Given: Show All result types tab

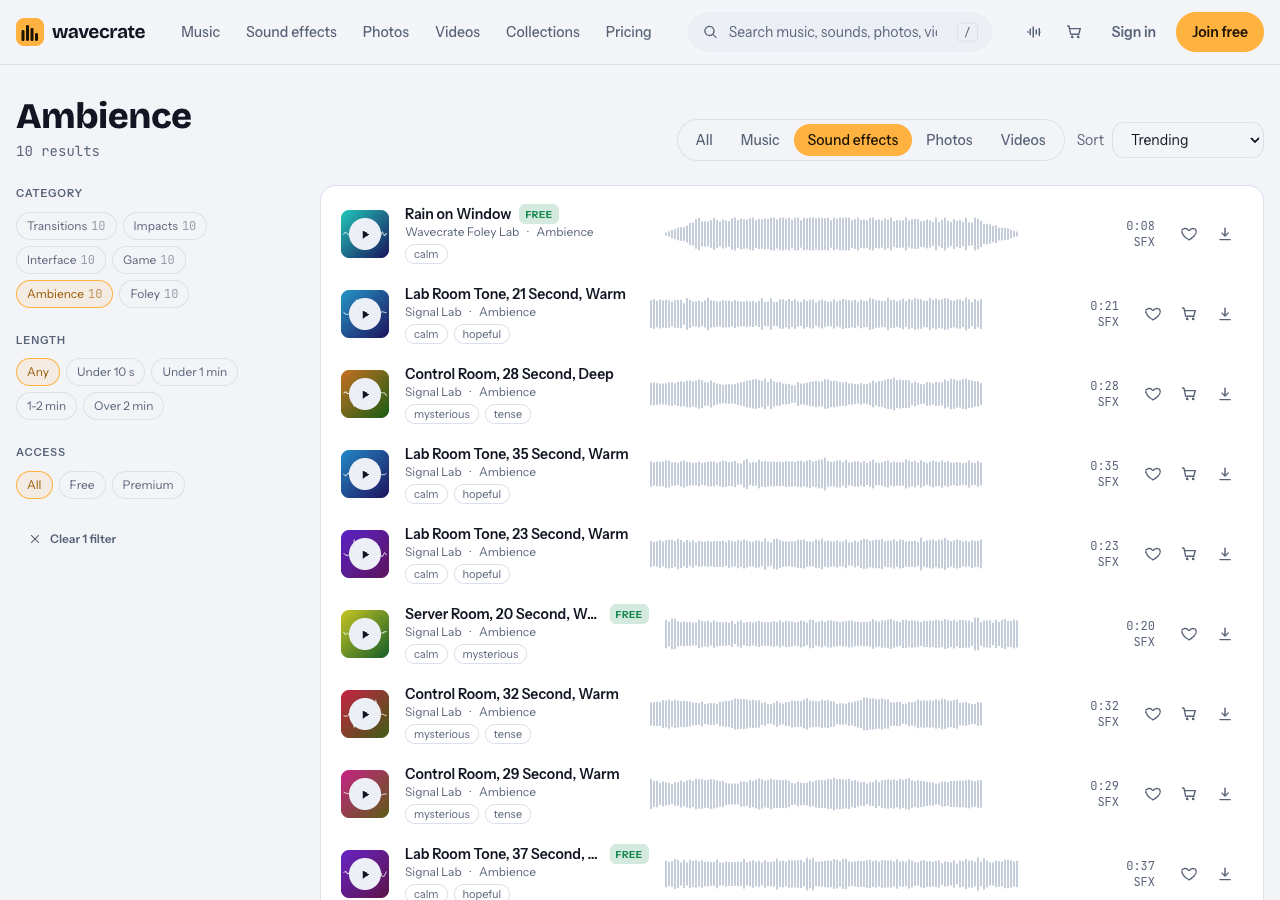Looking at the screenshot, I should tap(704, 140).
